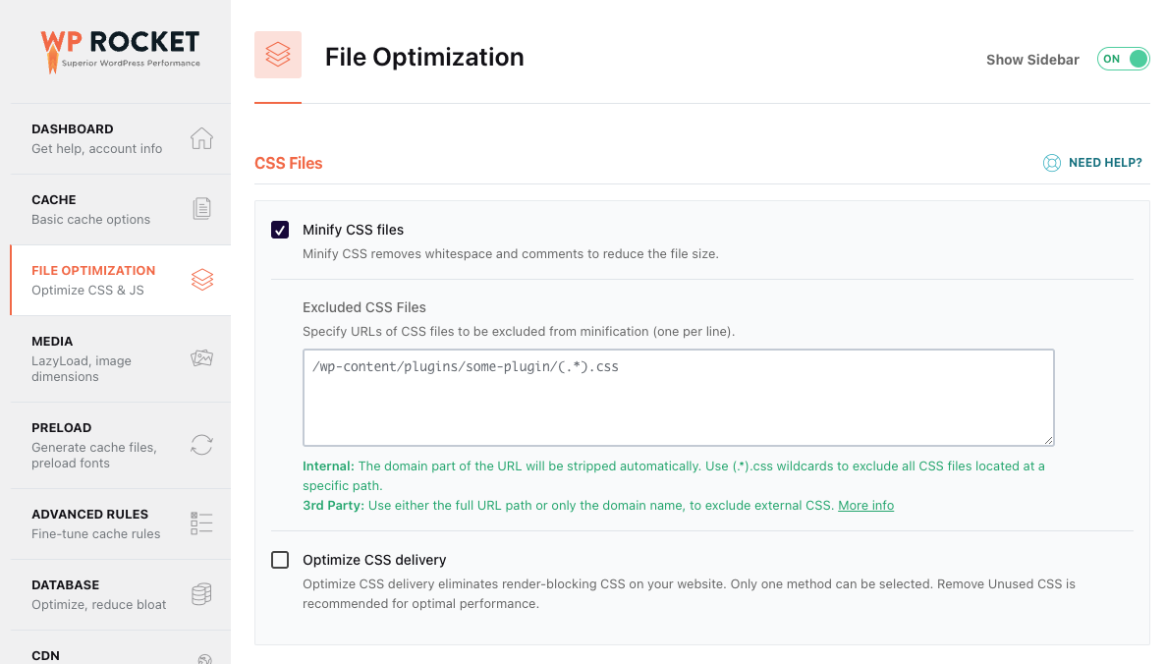Click the File Optimization layers sidebar icon
This screenshot has height=664, width=1166.
201,280
